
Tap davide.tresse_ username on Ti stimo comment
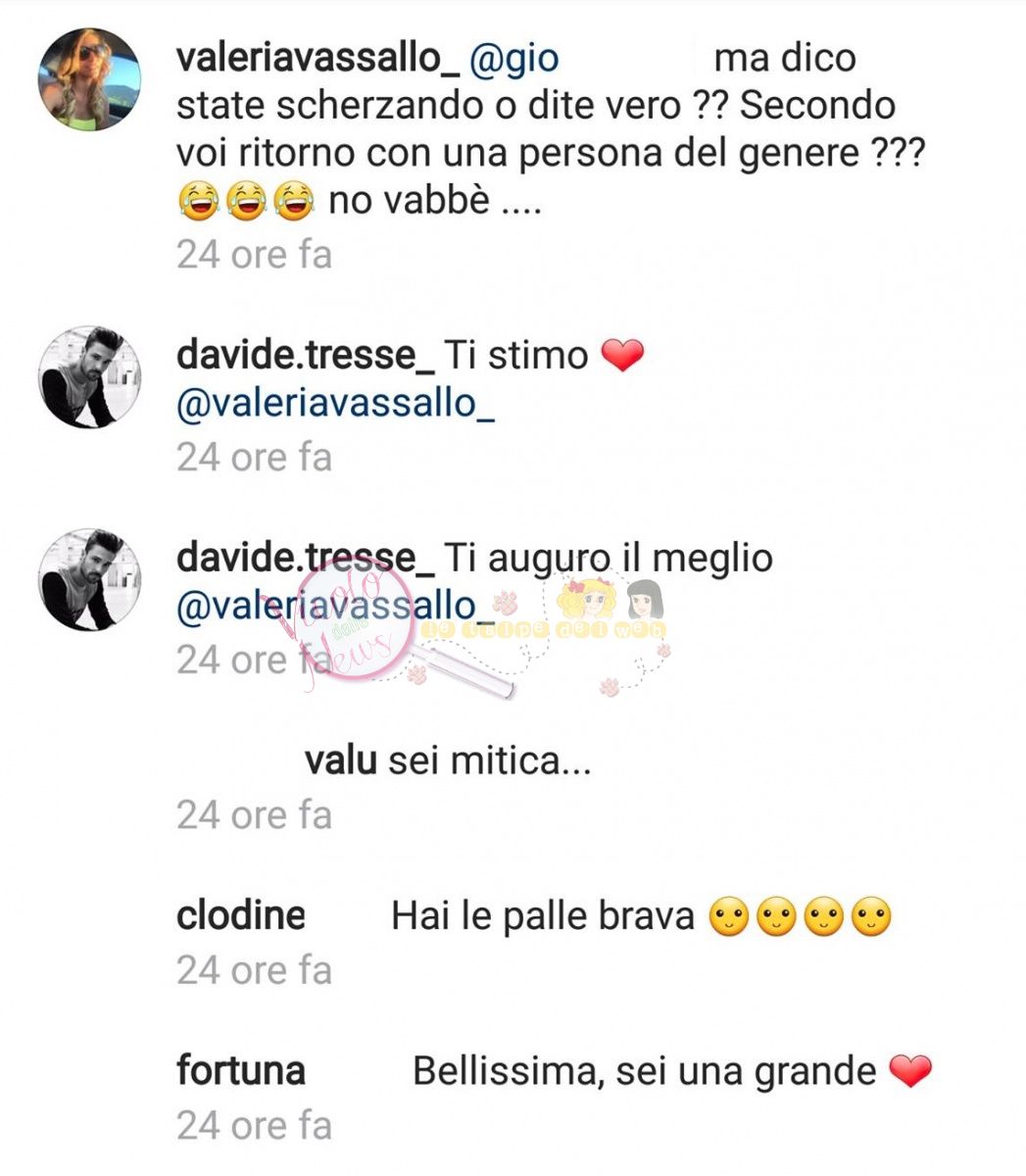[x=306, y=355]
